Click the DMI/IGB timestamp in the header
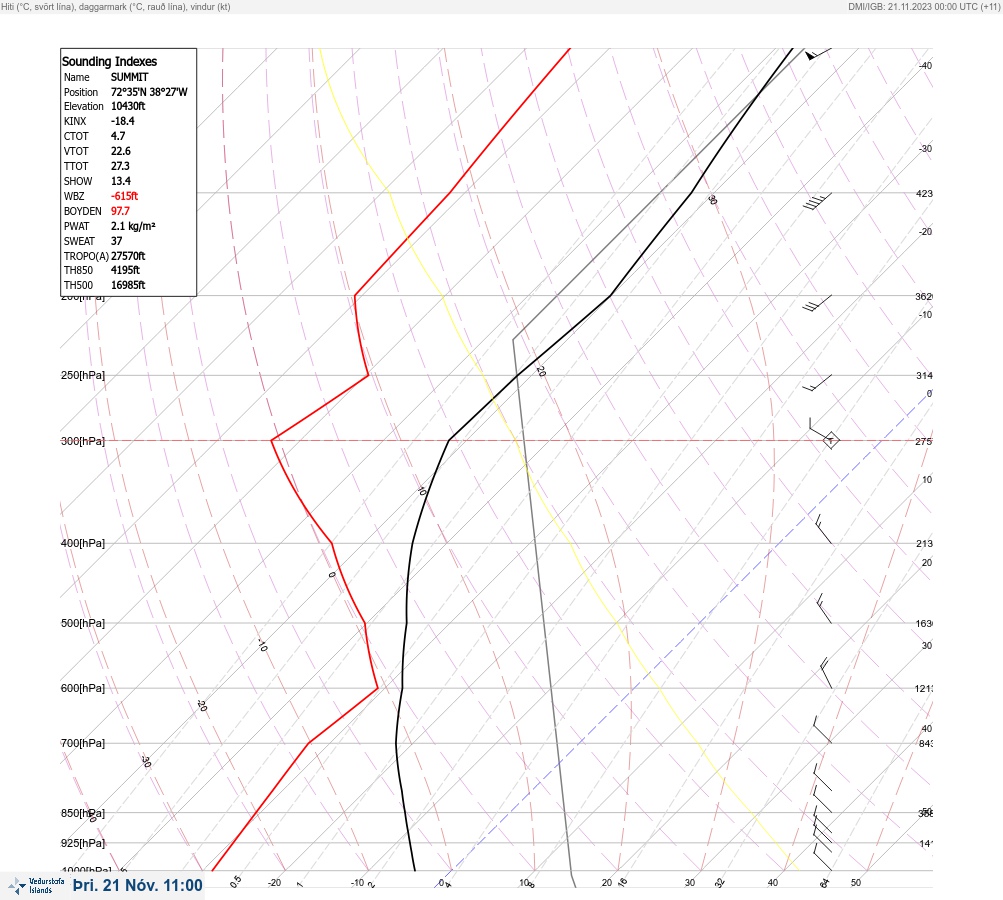 [x=924, y=6]
